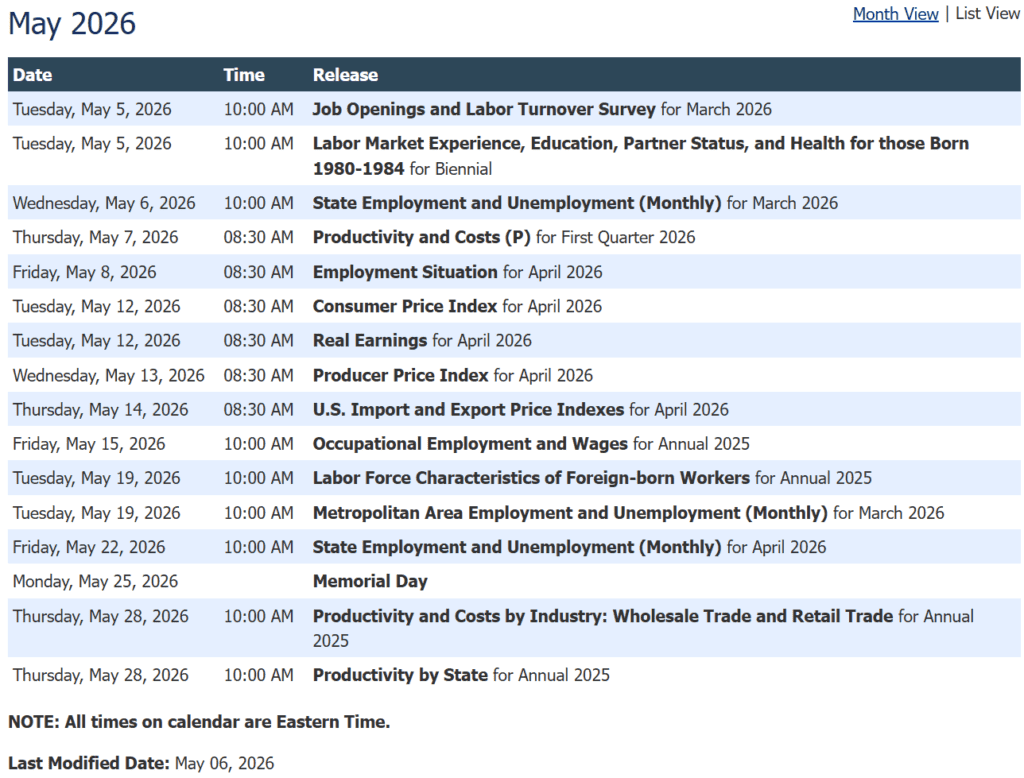Select the Memorial Day entry
The image size is (1024, 778).
pyautogui.click(x=370, y=581)
